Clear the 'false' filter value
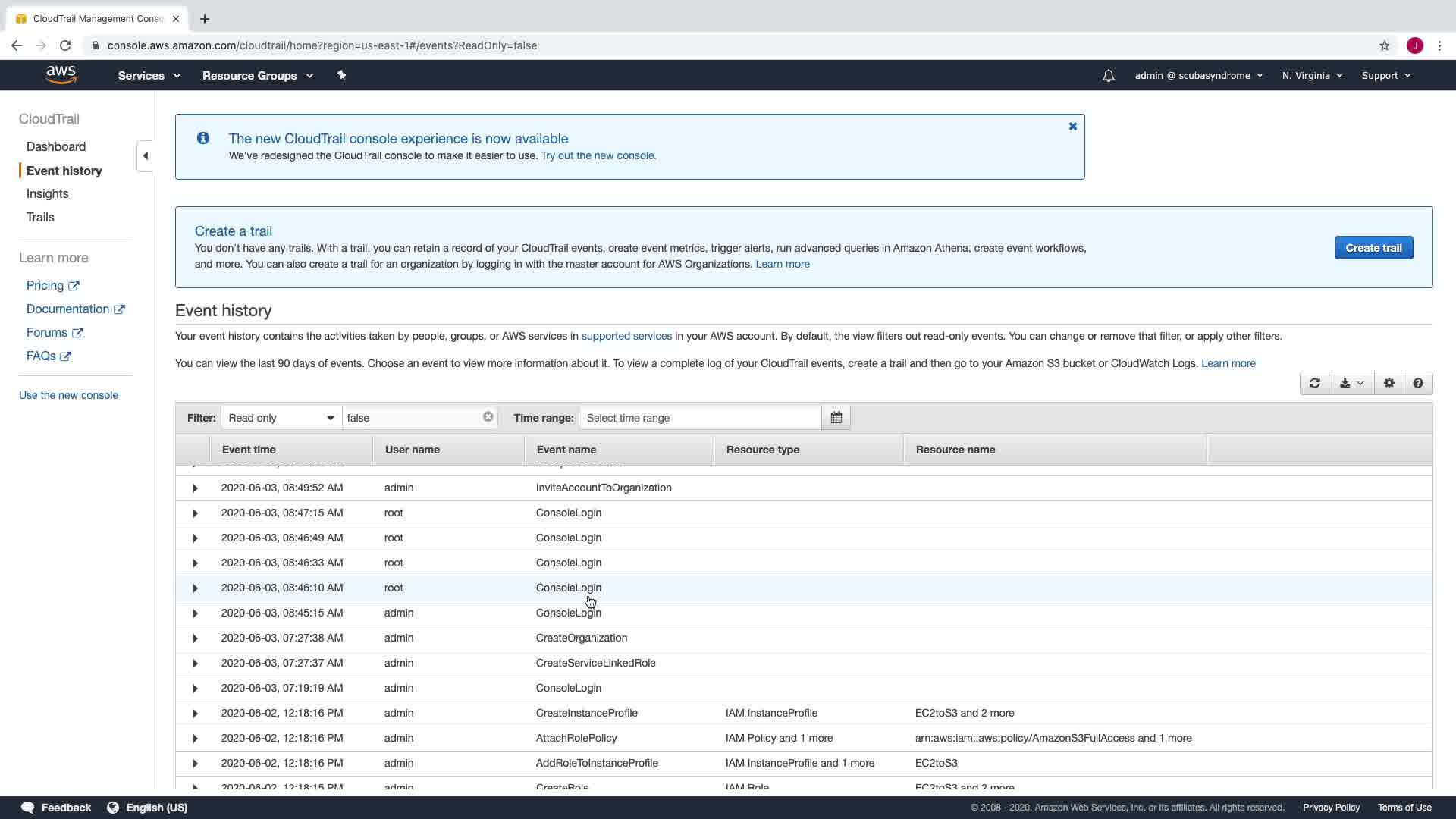Viewport: 1456px width, 819px height. pyautogui.click(x=488, y=417)
